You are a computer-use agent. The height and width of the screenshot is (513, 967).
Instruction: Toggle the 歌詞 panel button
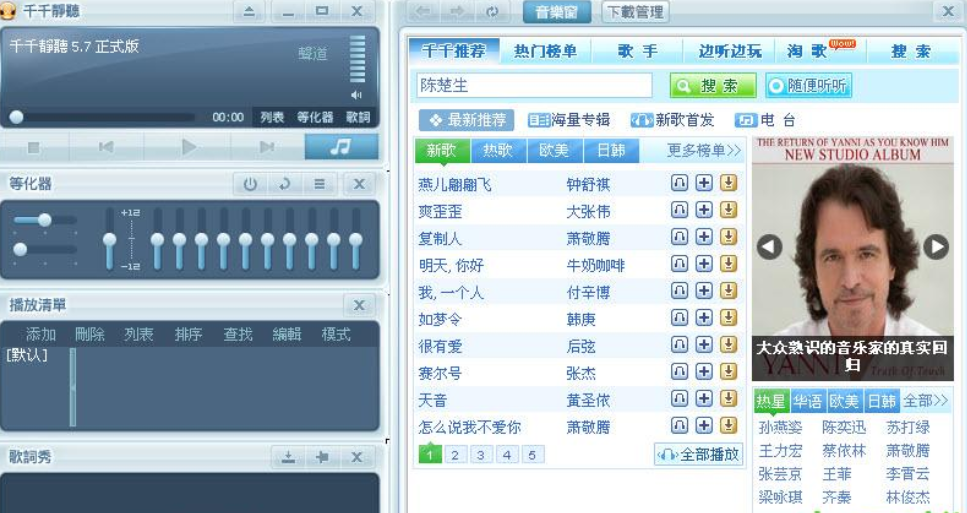pos(358,117)
